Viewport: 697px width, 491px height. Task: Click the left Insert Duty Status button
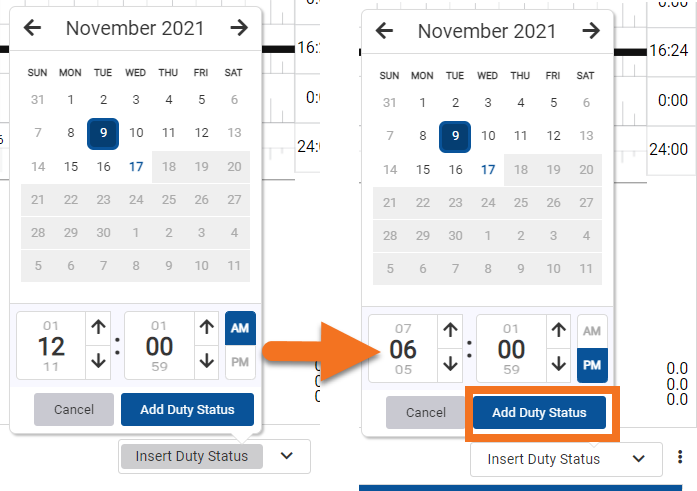coord(192,456)
